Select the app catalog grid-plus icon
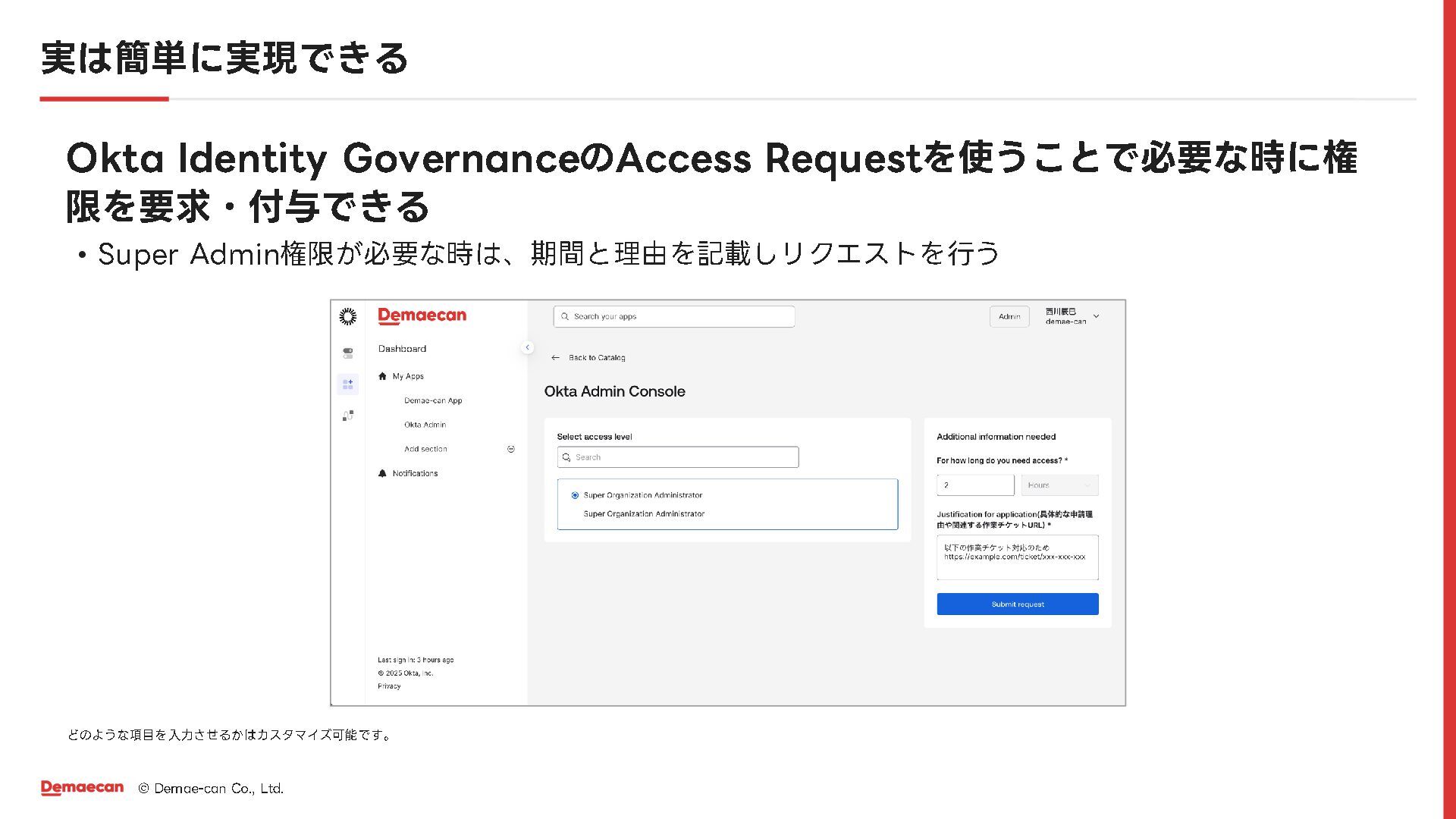Image resolution: width=1456 pixels, height=819 pixels. click(x=347, y=384)
